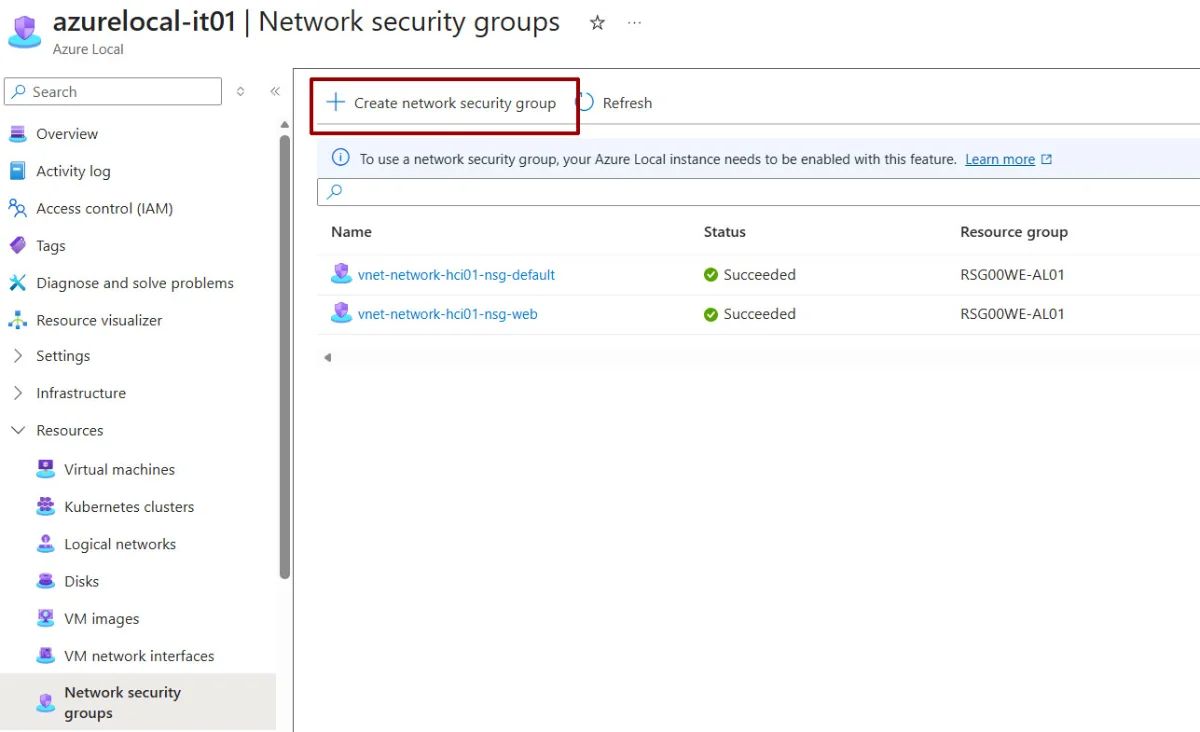This screenshot has width=1200, height=732.
Task: Sort by the Name column header
Action: [x=351, y=232]
